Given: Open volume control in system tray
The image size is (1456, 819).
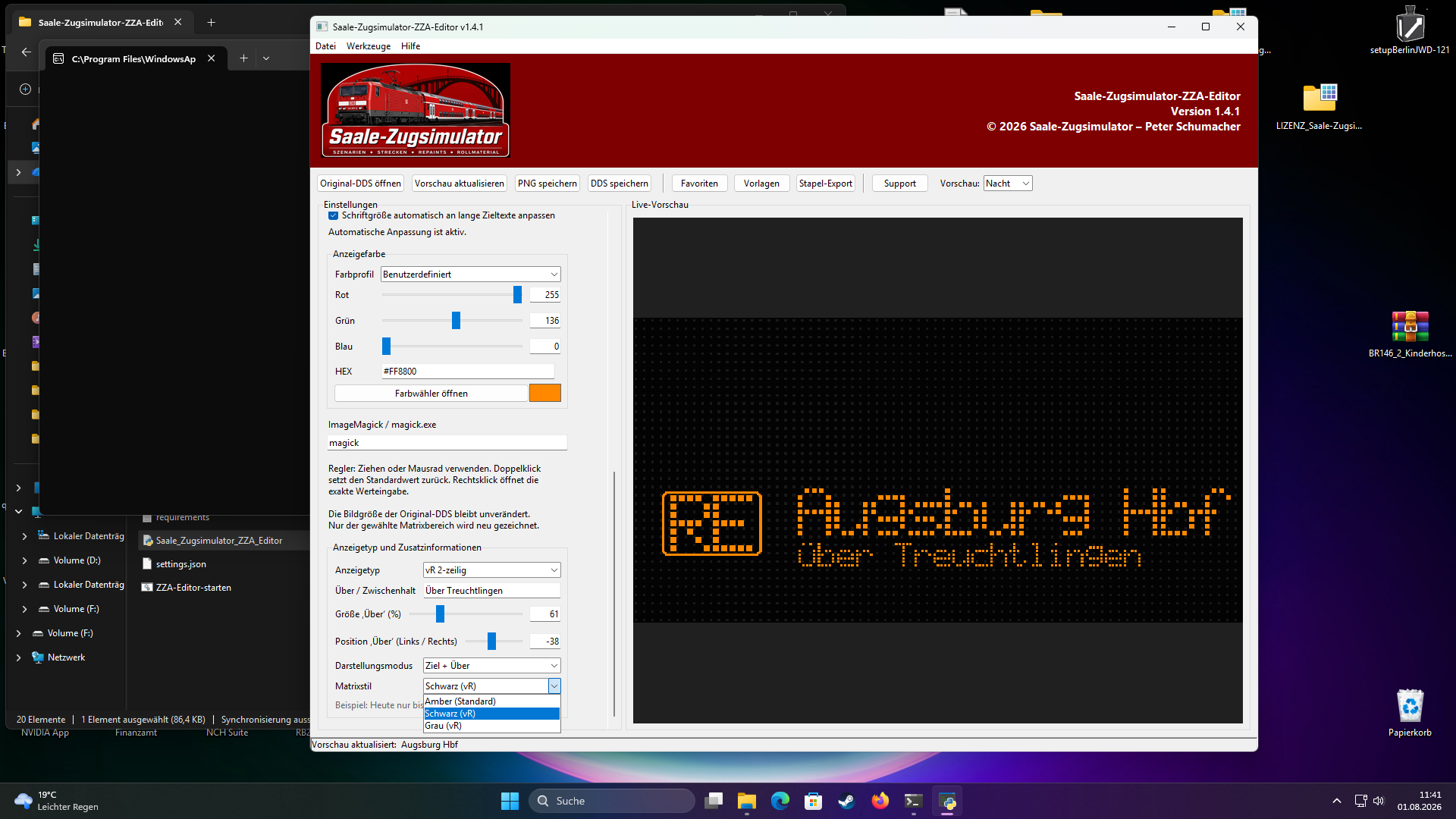Looking at the screenshot, I should (1379, 801).
